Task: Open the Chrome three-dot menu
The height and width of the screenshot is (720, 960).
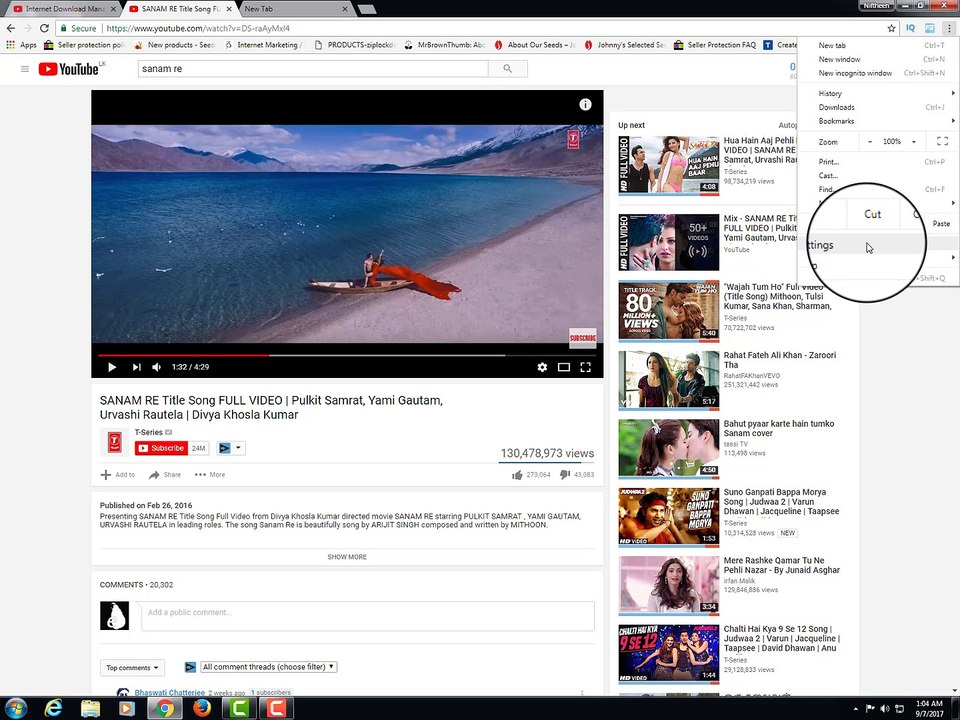Action: [x=950, y=28]
